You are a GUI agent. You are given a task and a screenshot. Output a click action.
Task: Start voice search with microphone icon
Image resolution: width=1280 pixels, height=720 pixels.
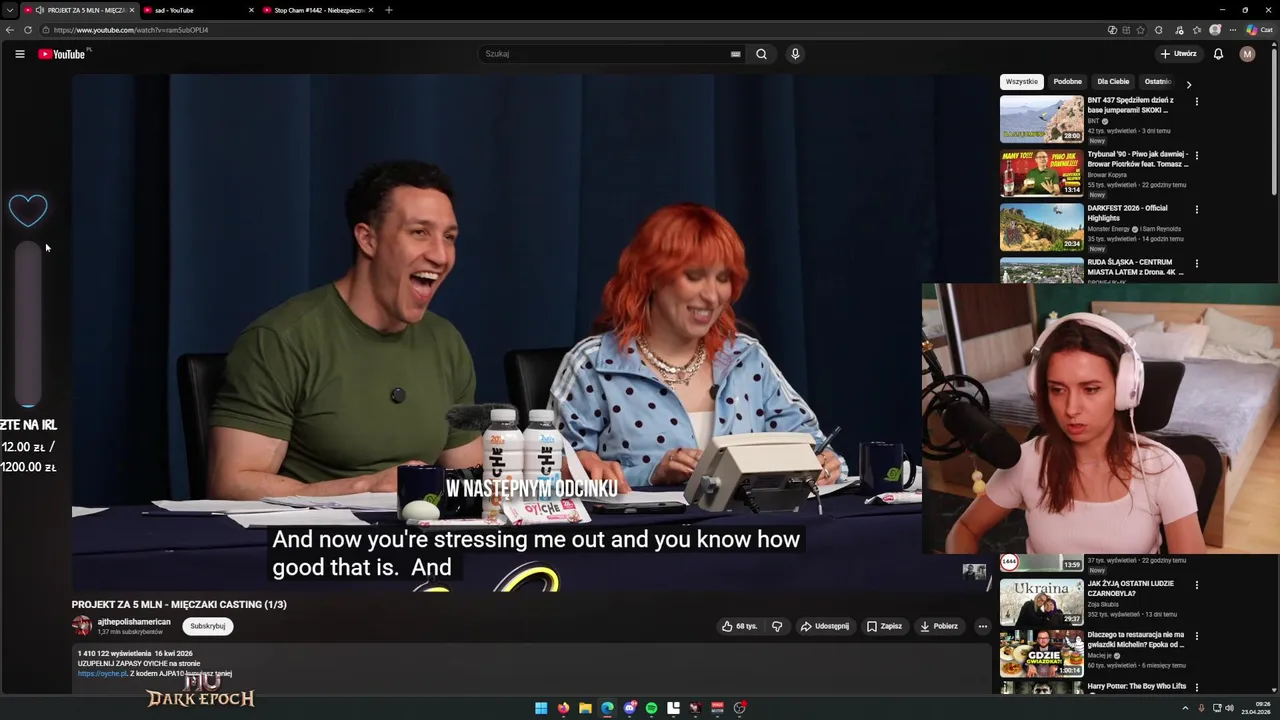[795, 54]
